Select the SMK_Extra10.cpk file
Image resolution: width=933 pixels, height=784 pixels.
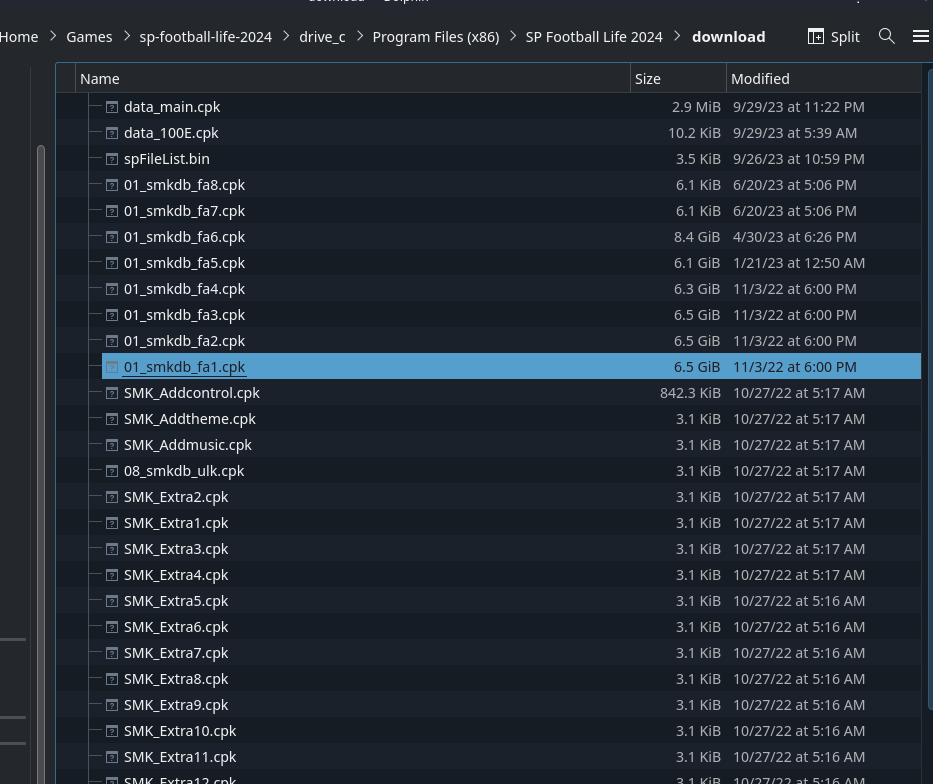coord(180,731)
